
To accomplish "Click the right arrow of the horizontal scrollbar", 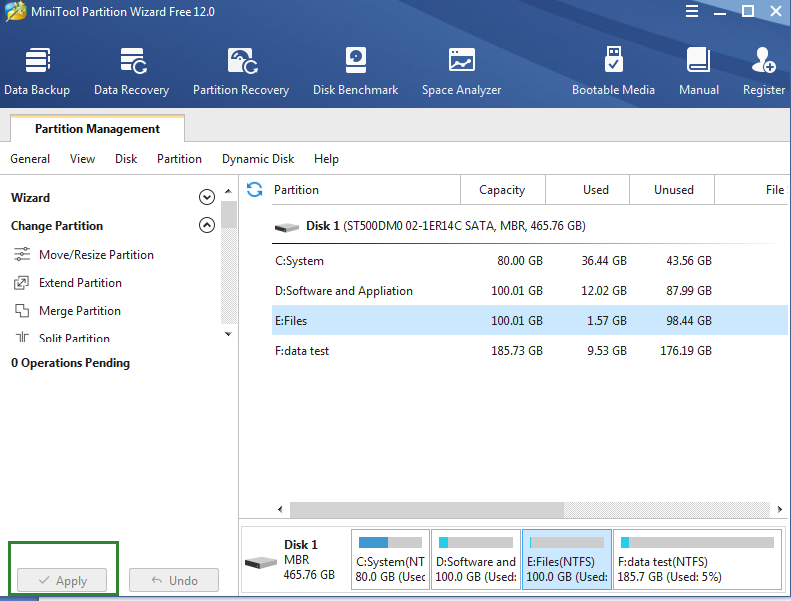I will [780, 509].
